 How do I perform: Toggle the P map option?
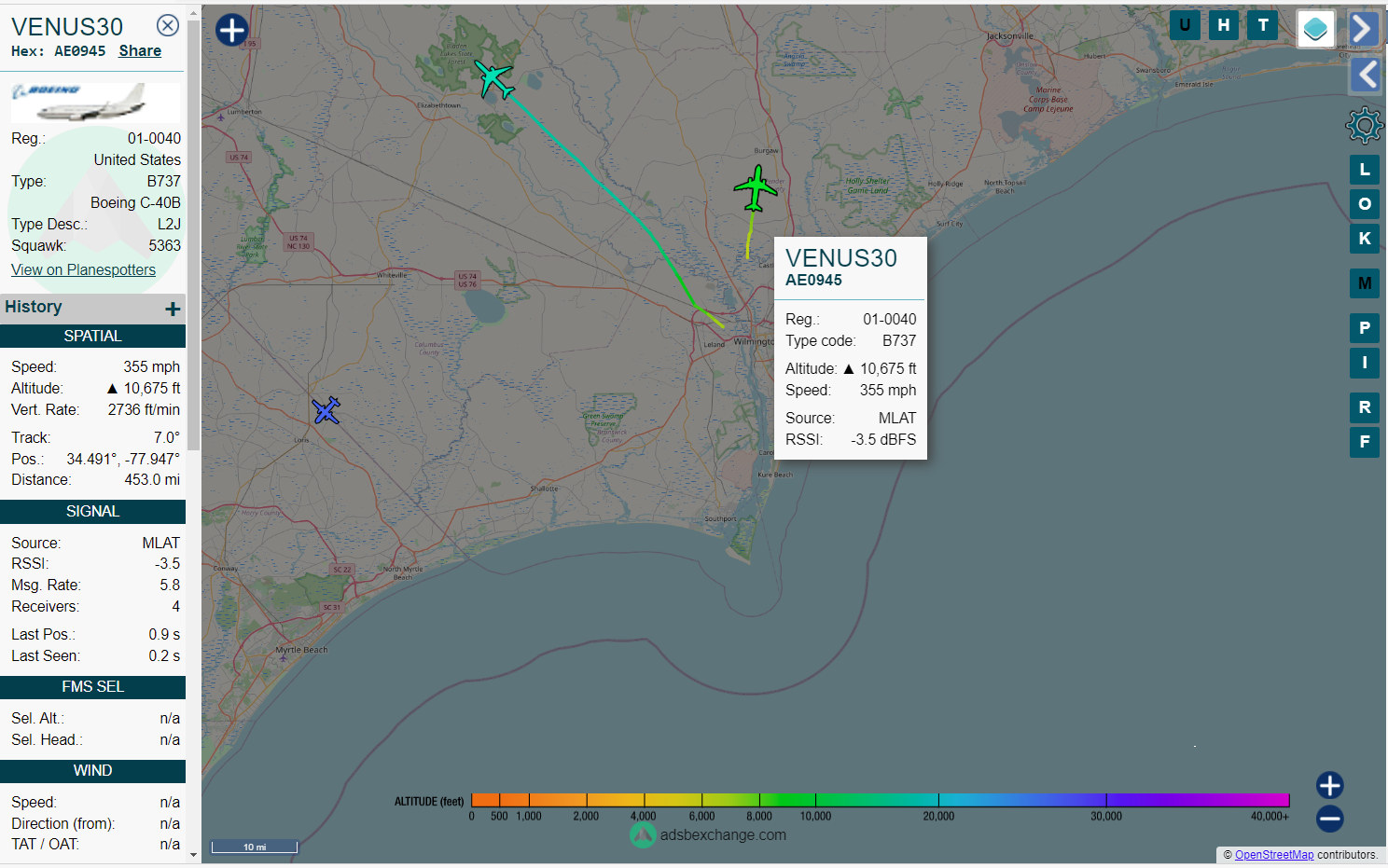(1365, 328)
